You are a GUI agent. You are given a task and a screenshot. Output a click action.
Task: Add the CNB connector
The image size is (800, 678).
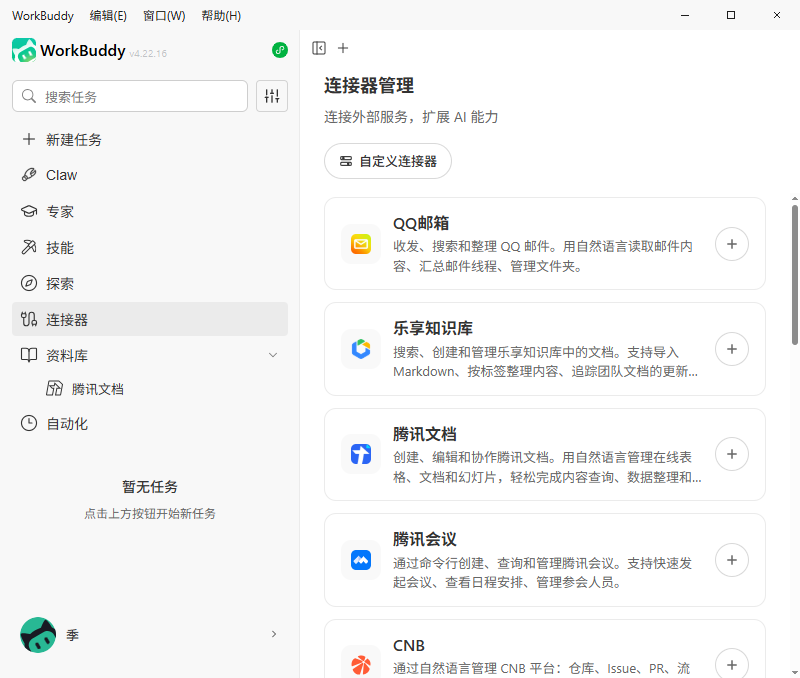(x=732, y=665)
